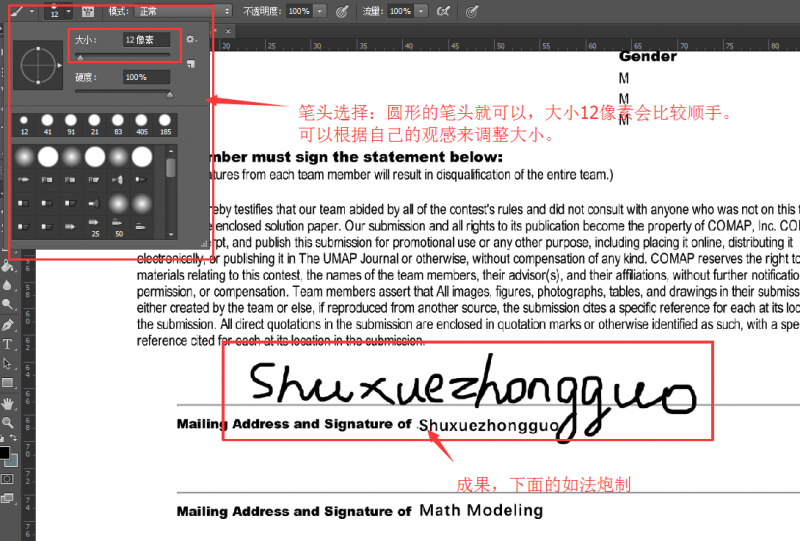Open the brush preset gear menu
This screenshot has width=800, height=541.
192,40
